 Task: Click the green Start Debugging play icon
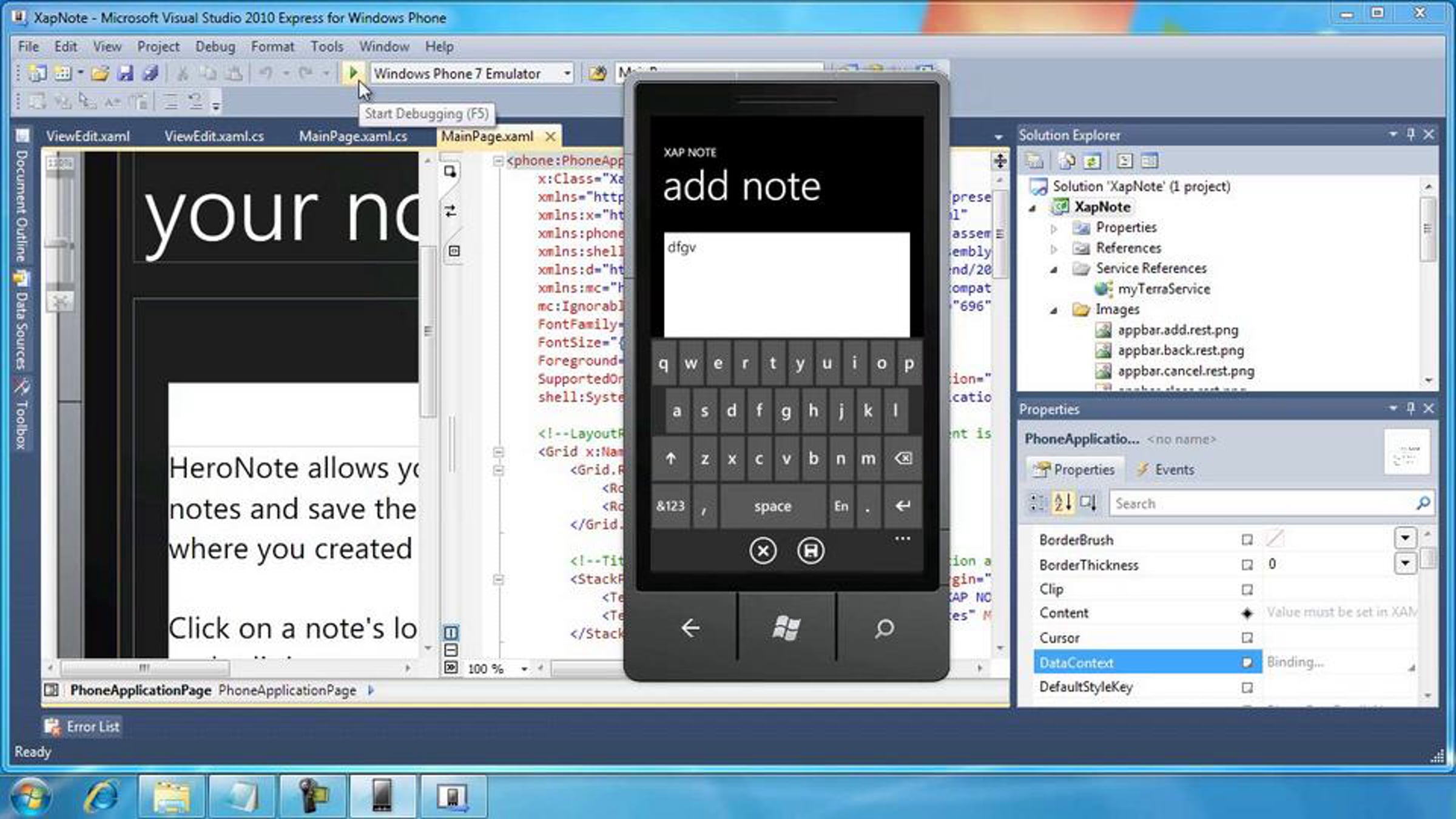(352, 73)
